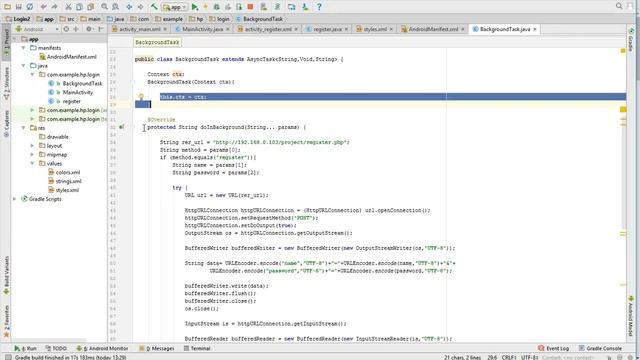Screen dimensions: 640x360
Task: Click the example breadcrumb
Action: pos(169,19)
